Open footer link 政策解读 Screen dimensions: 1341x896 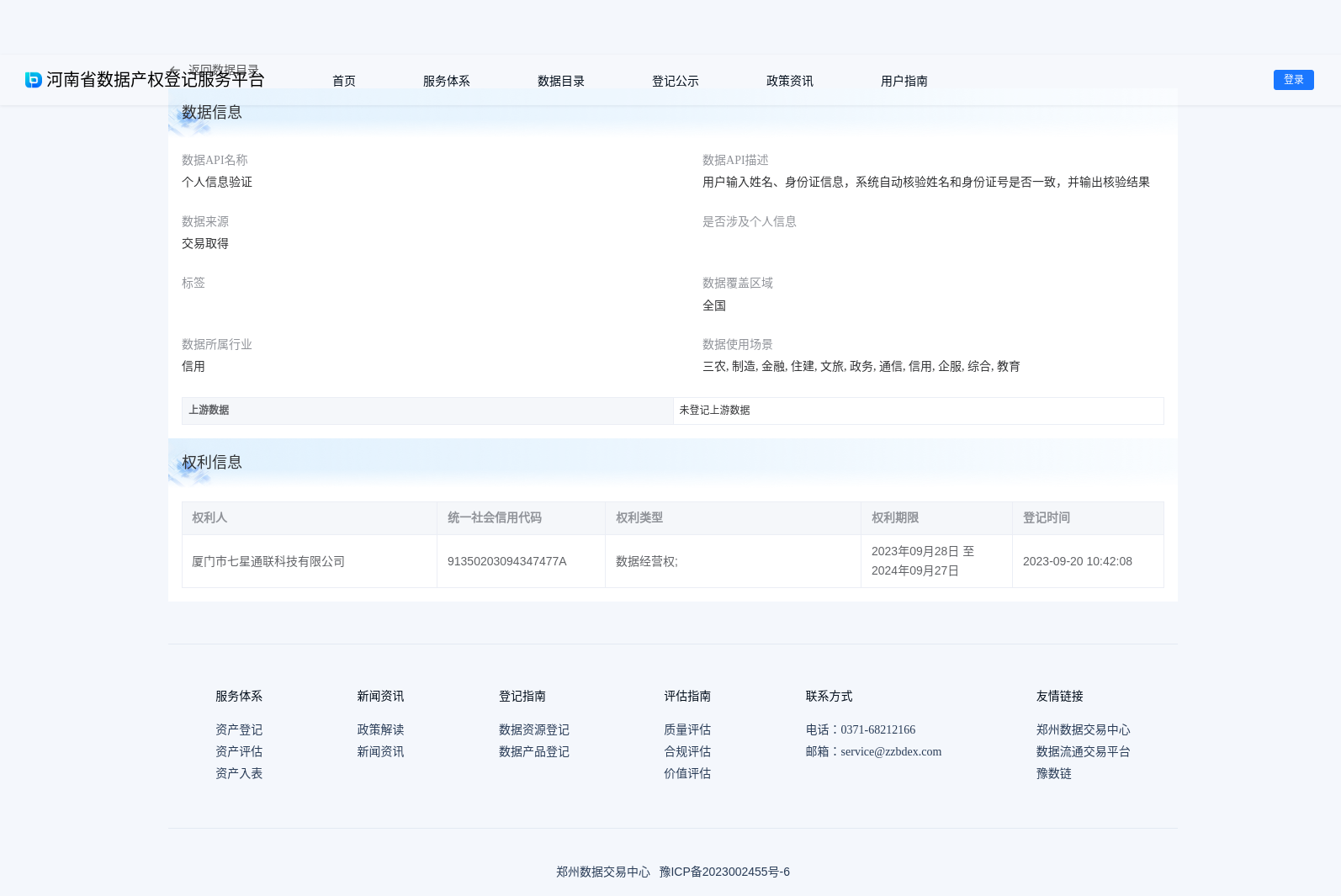(380, 729)
